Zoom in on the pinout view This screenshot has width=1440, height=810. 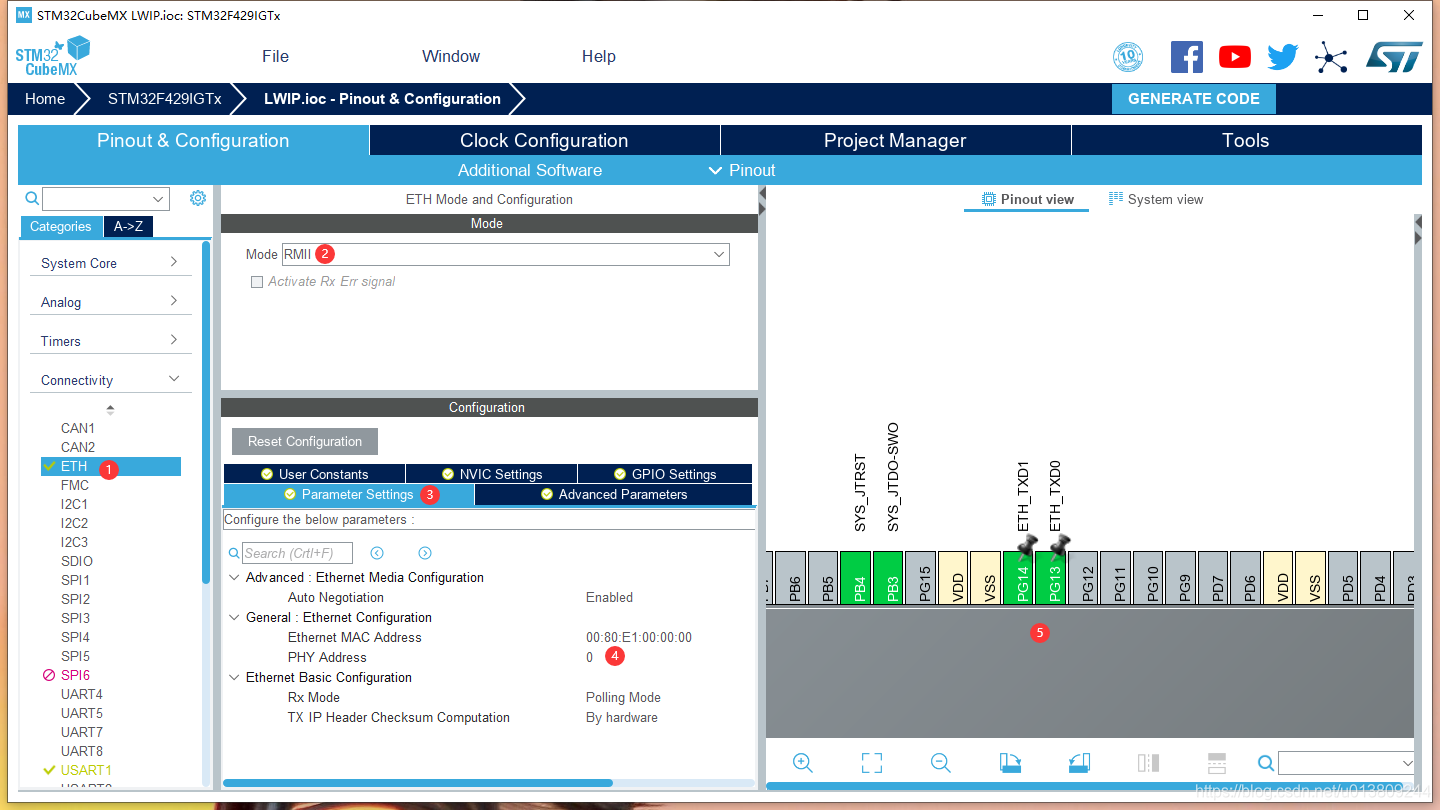pyautogui.click(x=802, y=763)
